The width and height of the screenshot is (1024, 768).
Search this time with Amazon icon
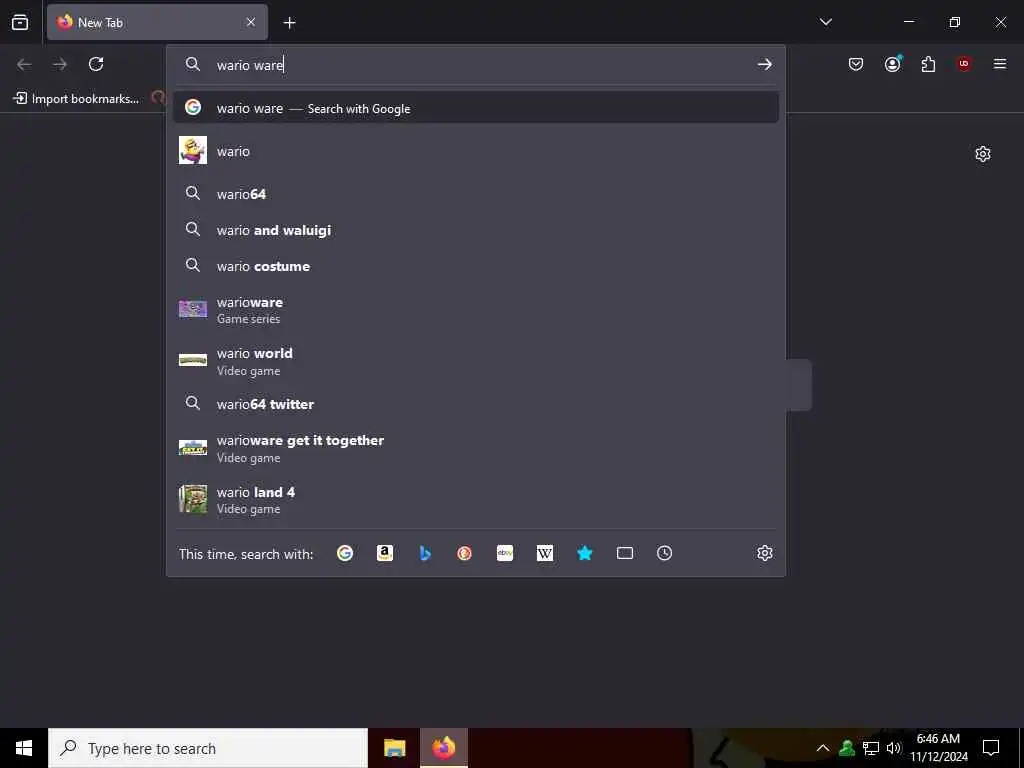[x=385, y=553]
